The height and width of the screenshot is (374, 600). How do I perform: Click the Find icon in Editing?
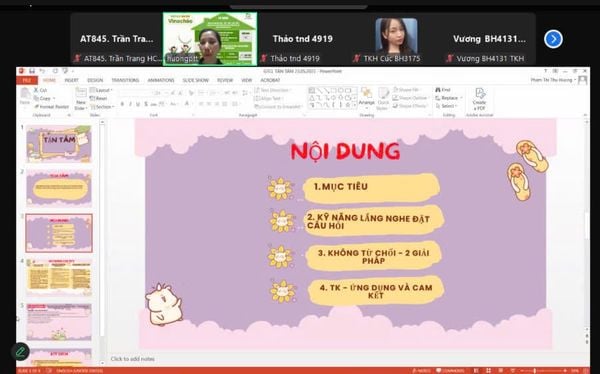(443, 90)
